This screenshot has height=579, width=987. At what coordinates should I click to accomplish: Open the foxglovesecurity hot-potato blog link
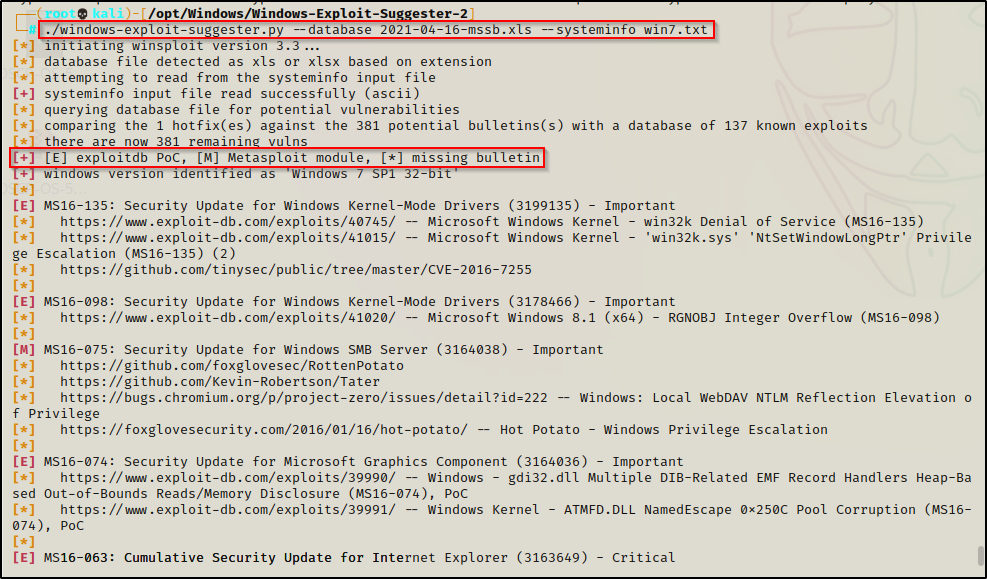tap(272, 430)
